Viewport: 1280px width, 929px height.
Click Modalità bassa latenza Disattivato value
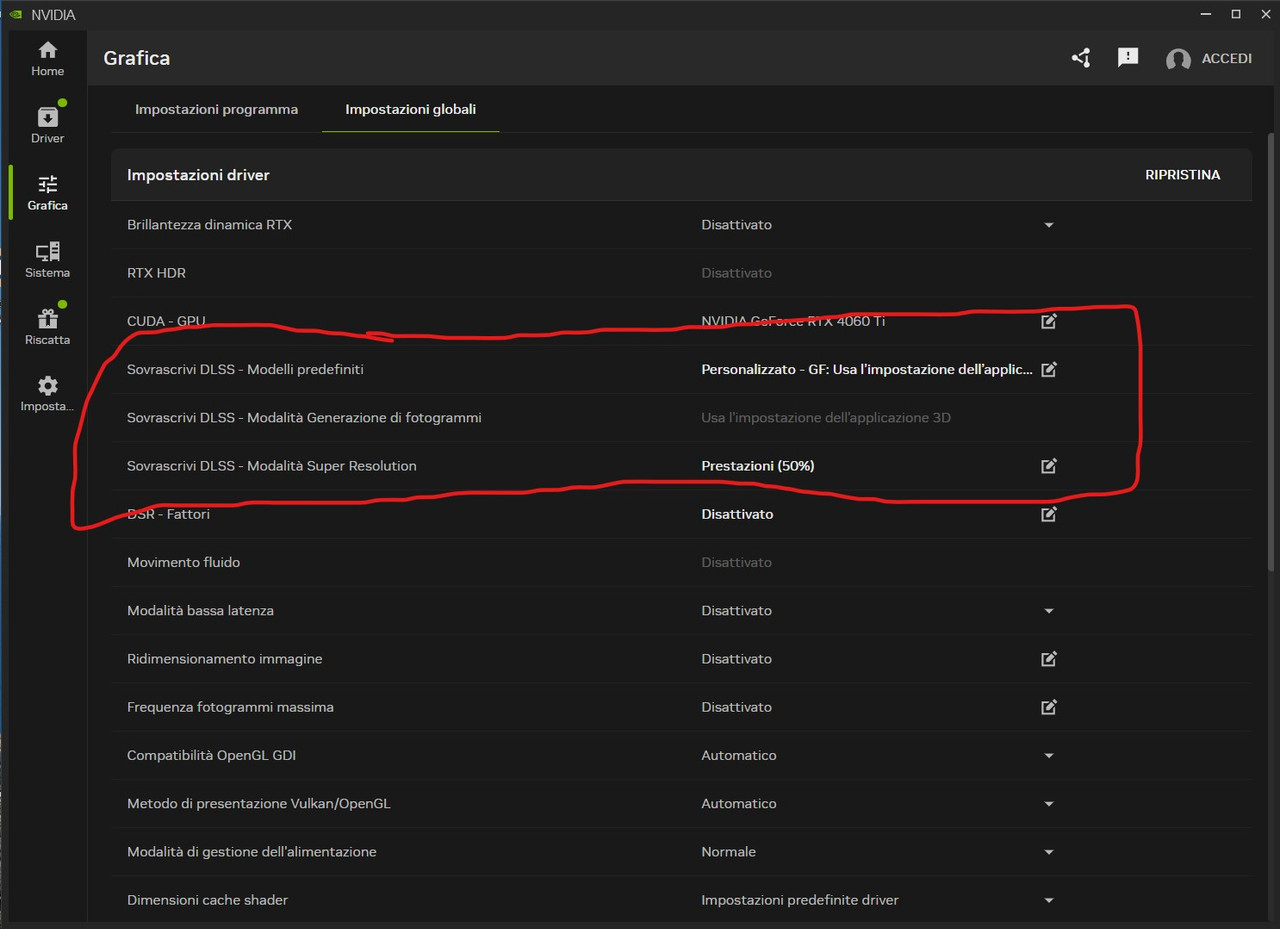(x=736, y=611)
